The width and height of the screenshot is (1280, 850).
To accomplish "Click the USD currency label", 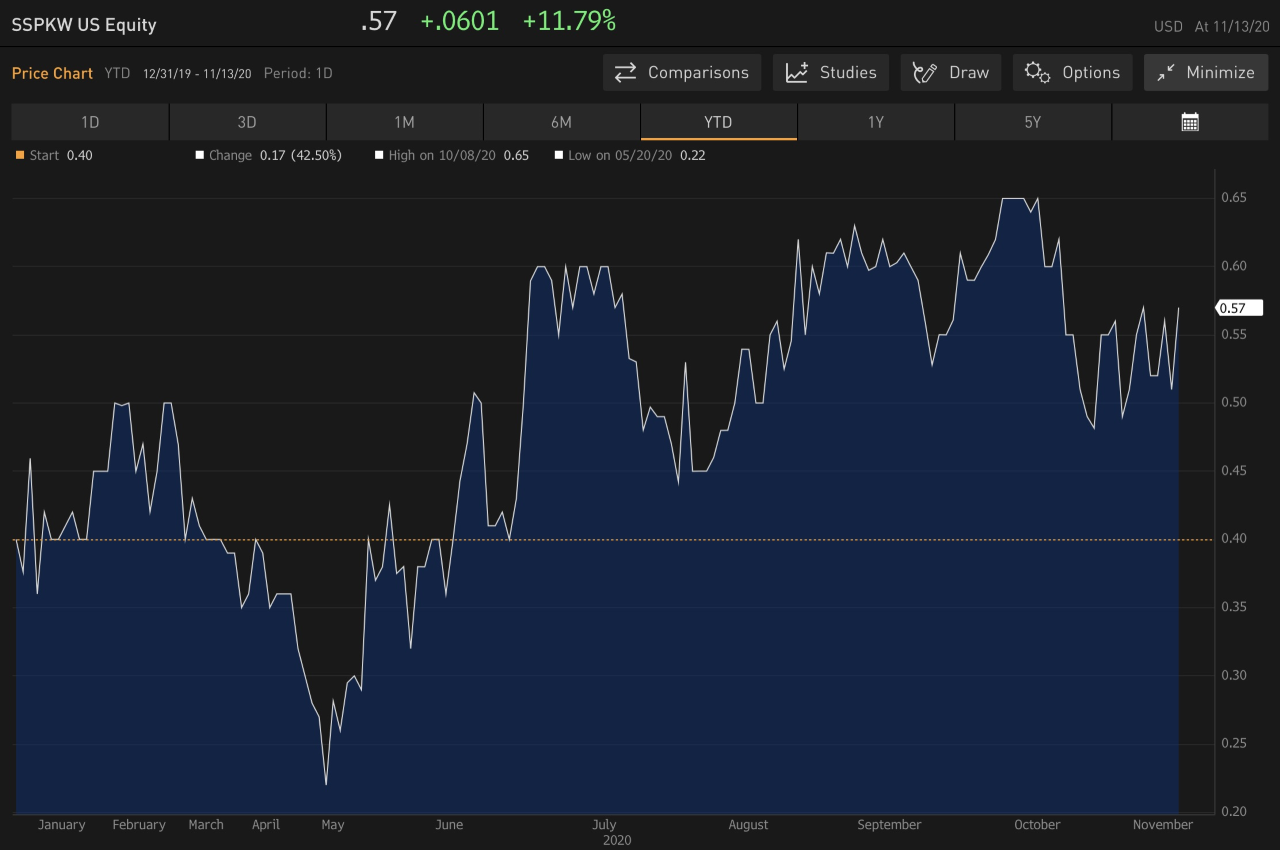I will click(x=1168, y=27).
